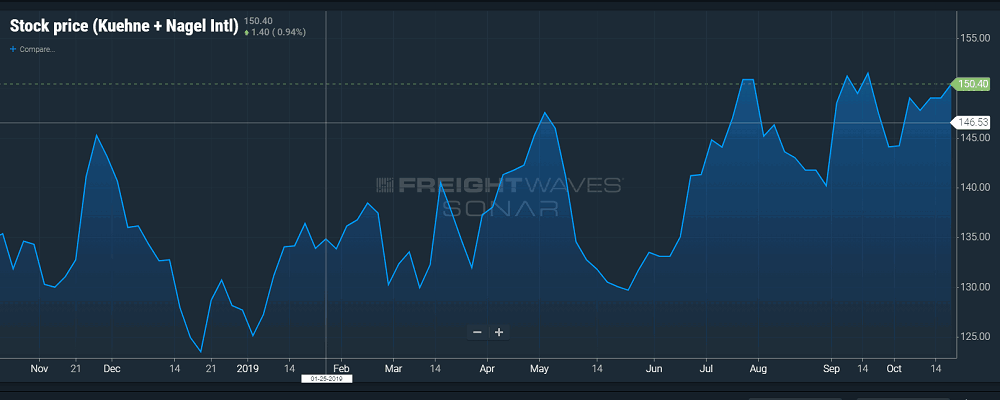Screen dimensions: 1000x400
Task: Click the green 150.40 current price label
Action: [973, 84]
